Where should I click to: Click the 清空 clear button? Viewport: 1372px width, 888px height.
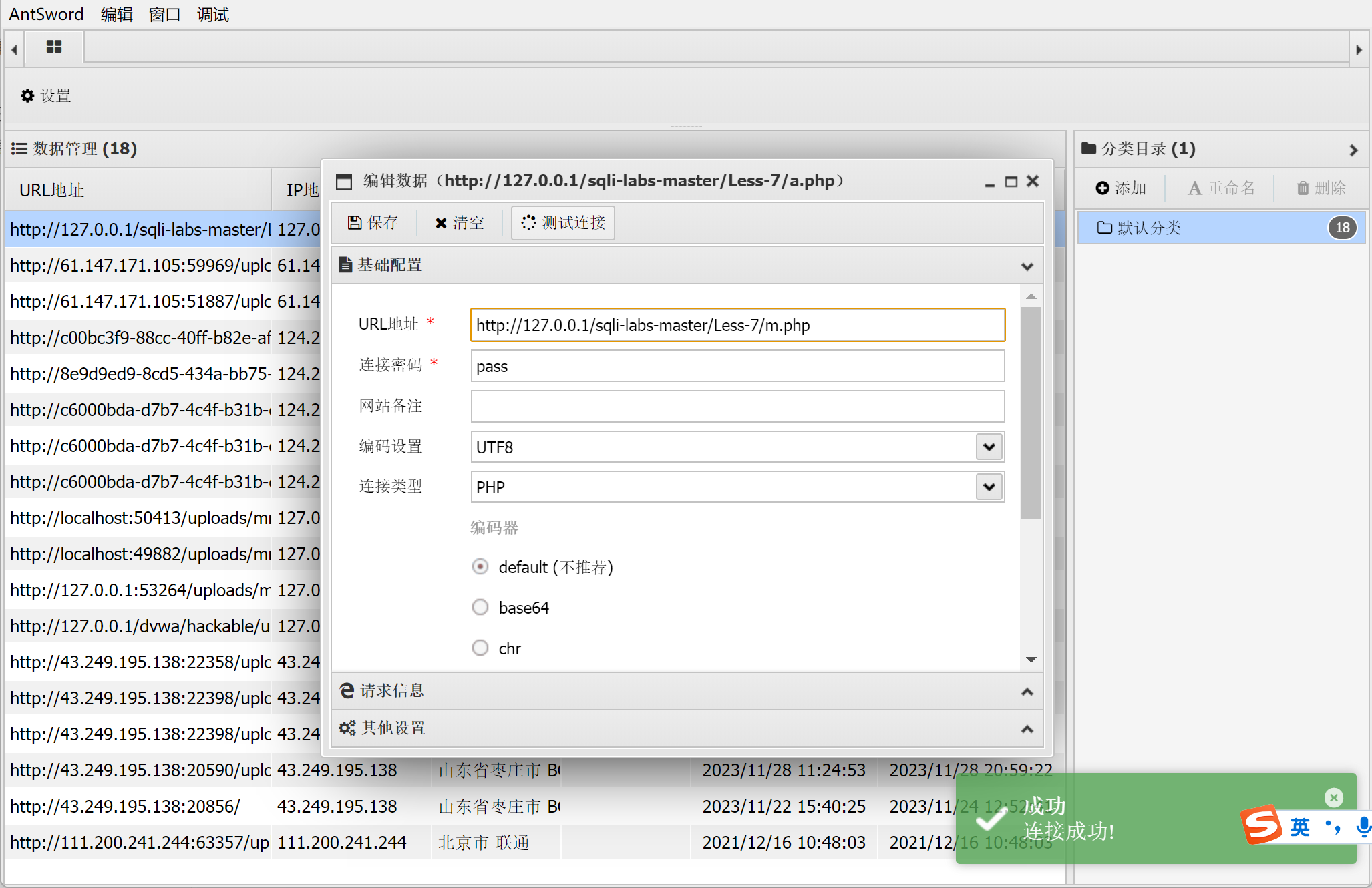[x=460, y=223]
